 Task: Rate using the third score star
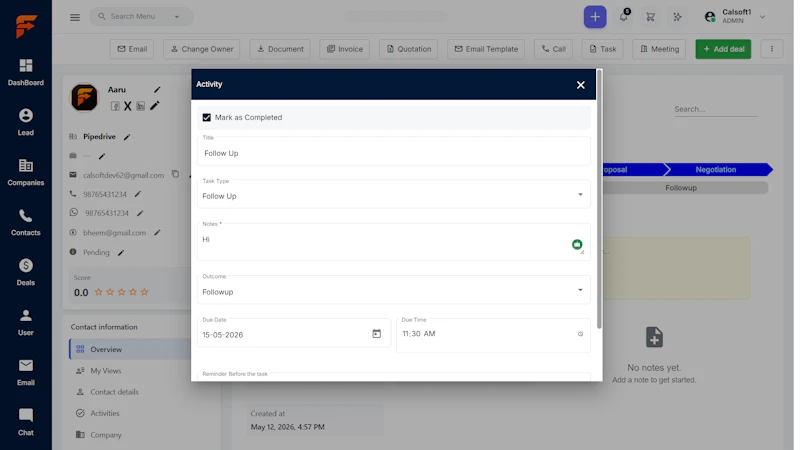click(121, 292)
